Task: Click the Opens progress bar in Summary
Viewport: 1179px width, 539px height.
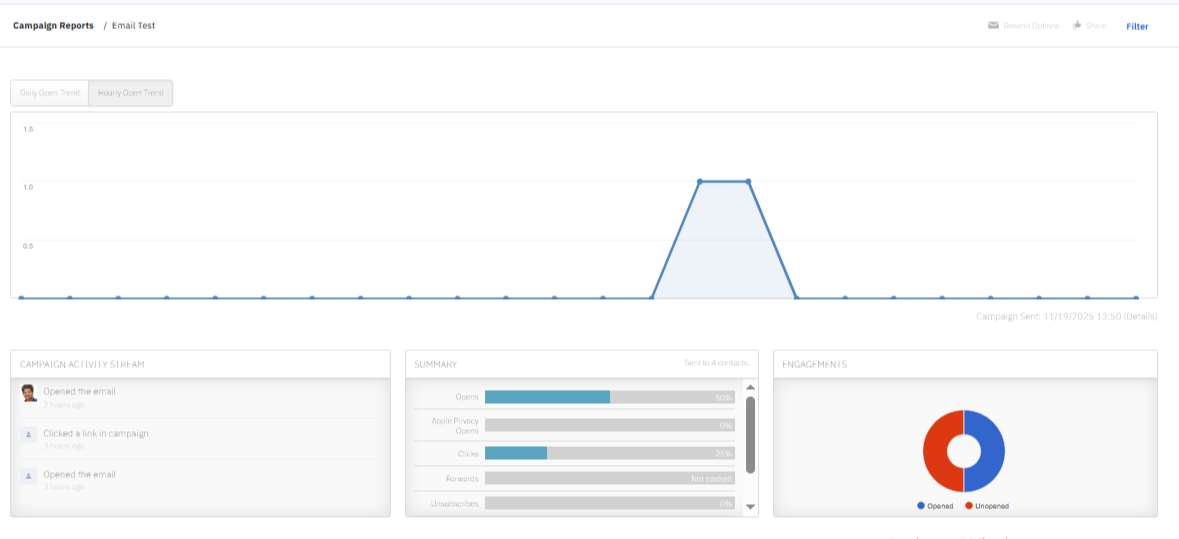Action: click(609, 397)
